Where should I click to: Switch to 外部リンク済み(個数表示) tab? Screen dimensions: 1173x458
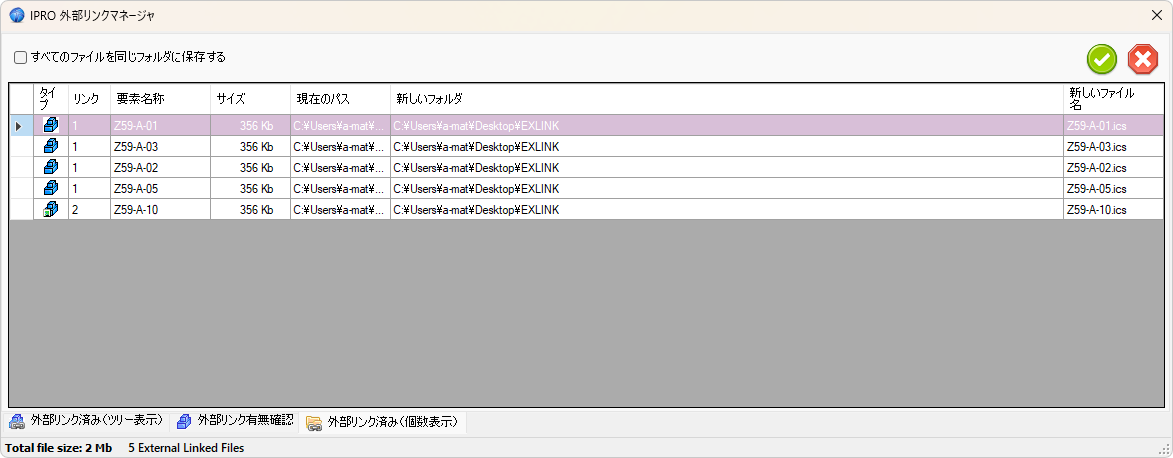tap(383, 422)
